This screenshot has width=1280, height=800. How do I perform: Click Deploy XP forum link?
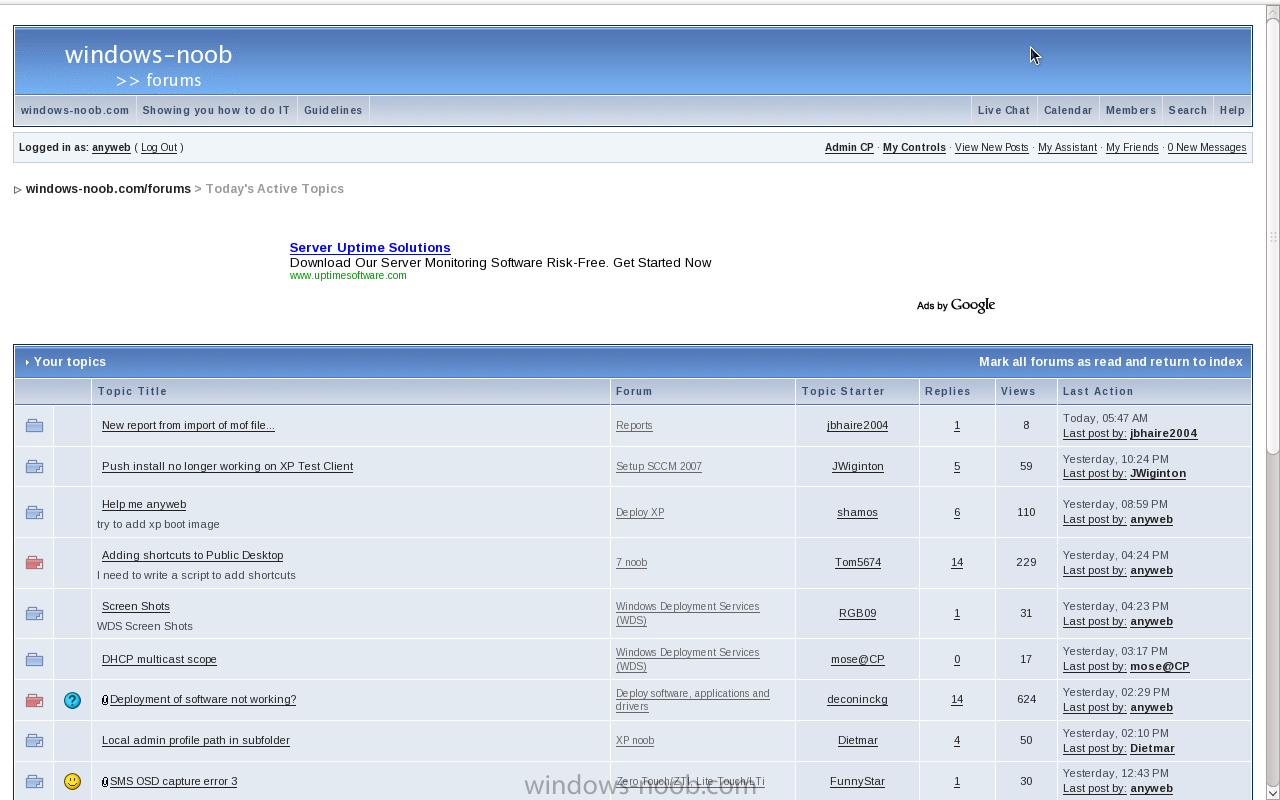point(640,513)
